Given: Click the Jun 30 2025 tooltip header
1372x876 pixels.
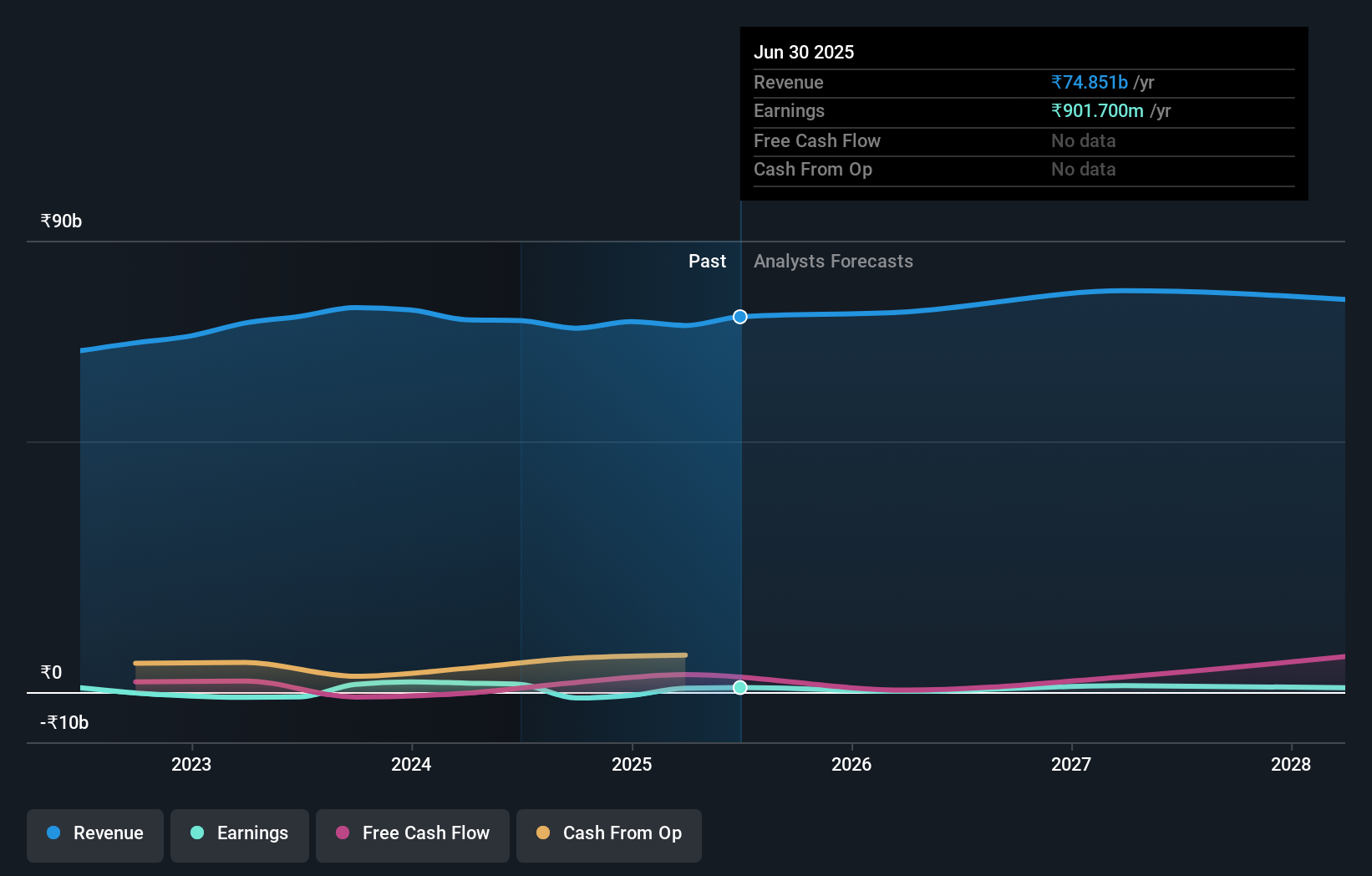Looking at the screenshot, I should [x=804, y=52].
